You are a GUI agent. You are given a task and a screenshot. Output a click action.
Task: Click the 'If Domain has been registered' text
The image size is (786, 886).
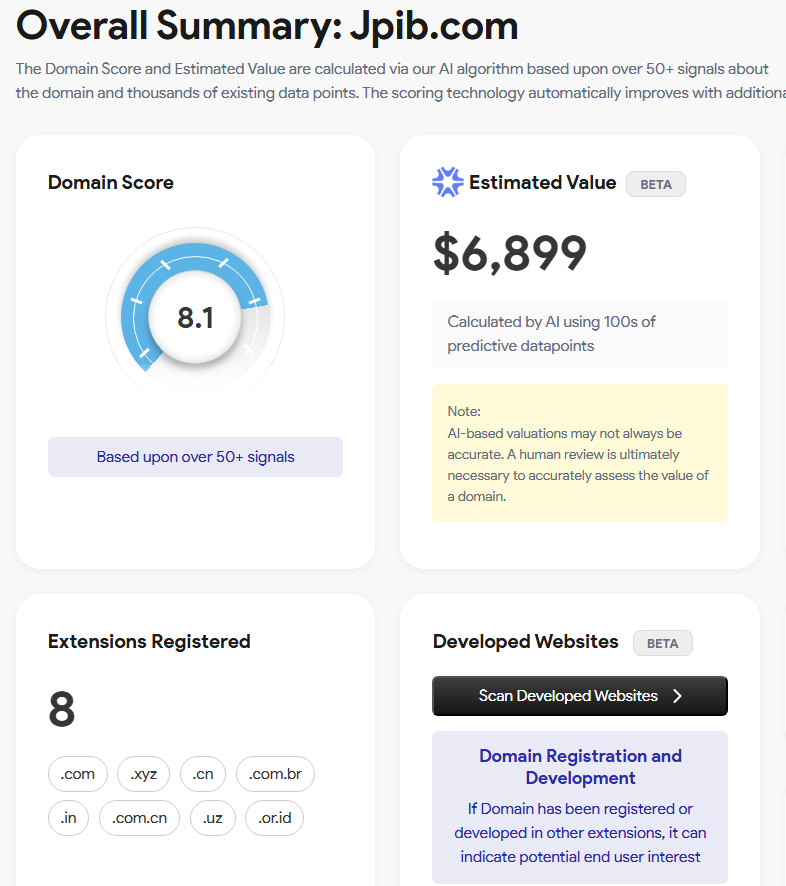(580, 832)
